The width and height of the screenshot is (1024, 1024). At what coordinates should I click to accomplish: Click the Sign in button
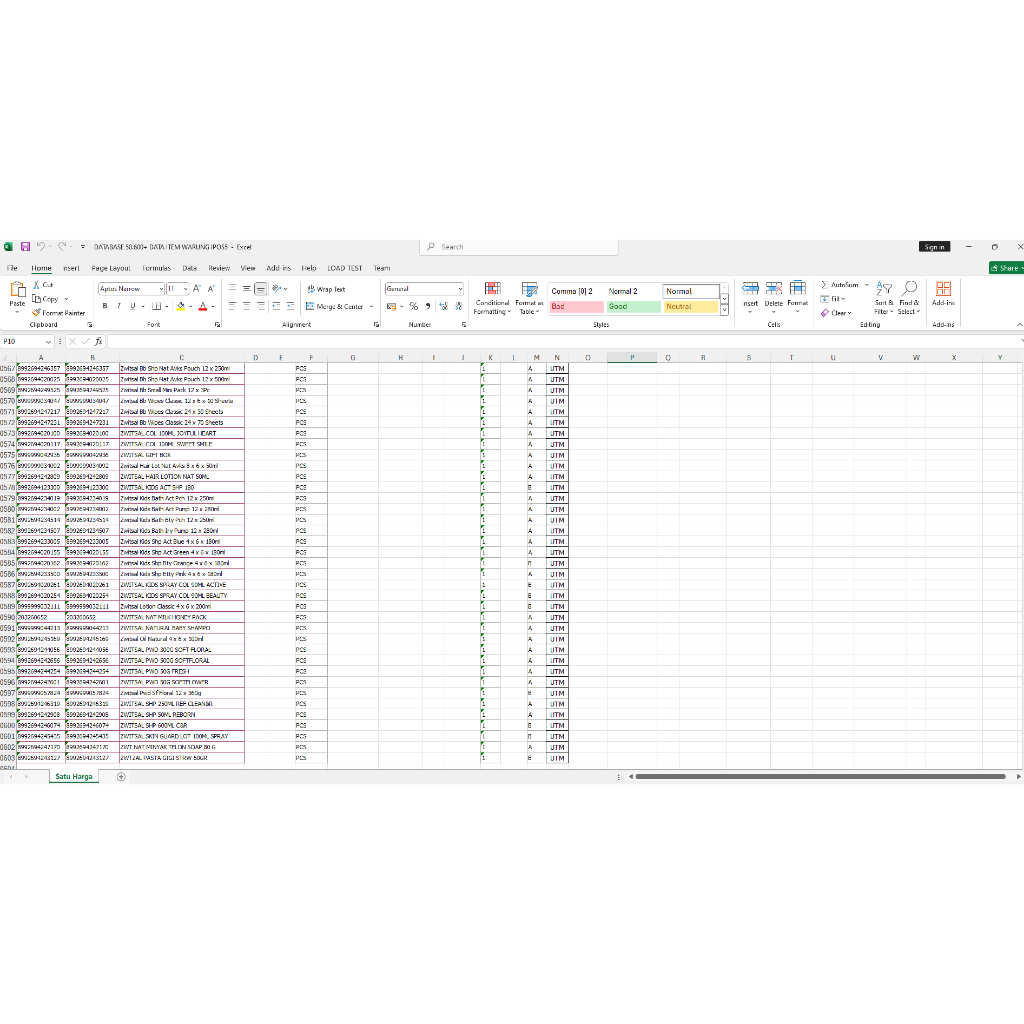click(933, 246)
